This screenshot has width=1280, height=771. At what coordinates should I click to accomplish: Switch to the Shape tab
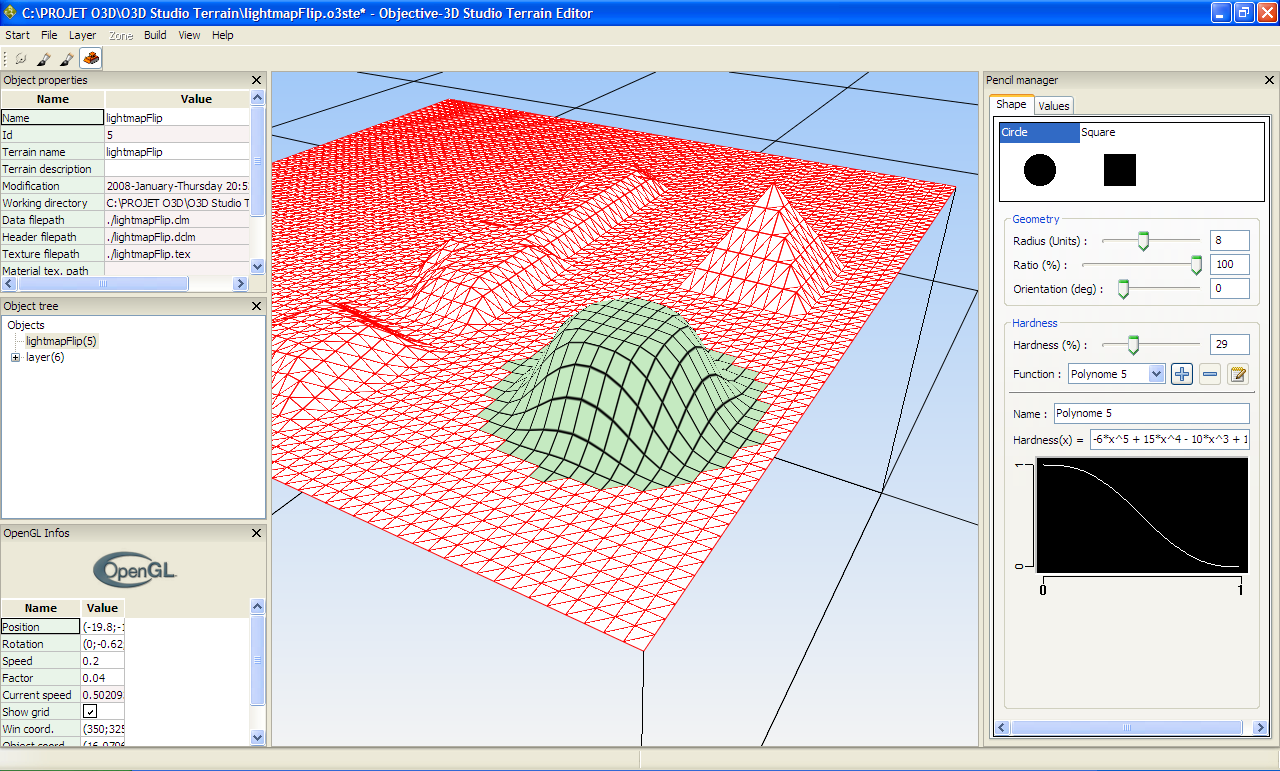(1011, 105)
